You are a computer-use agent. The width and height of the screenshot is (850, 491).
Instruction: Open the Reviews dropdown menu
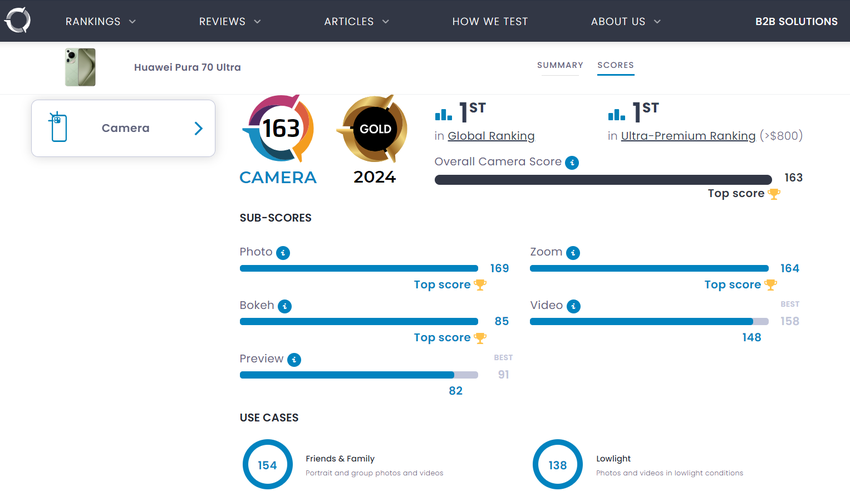click(x=230, y=21)
